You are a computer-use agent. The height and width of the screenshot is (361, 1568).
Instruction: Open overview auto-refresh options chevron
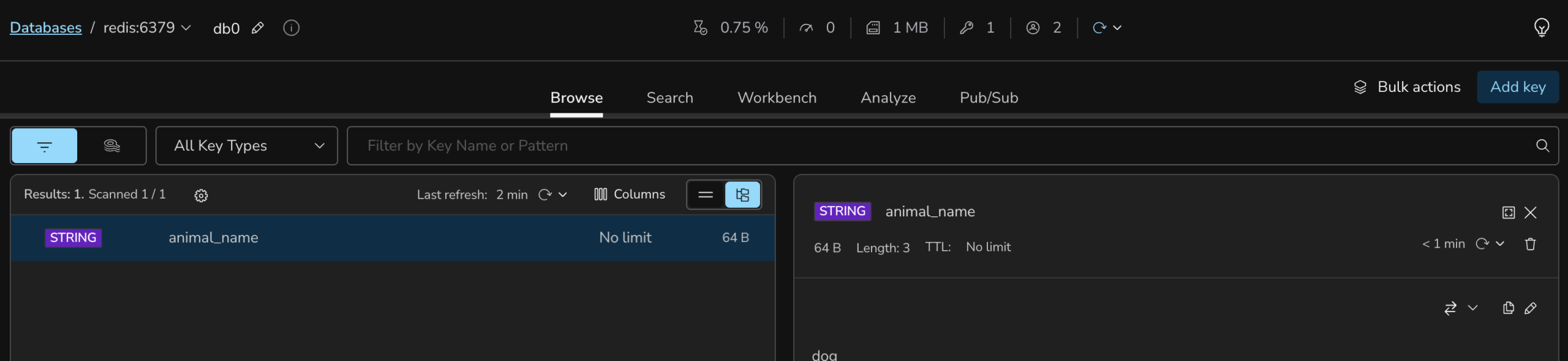pos(1117,28)
